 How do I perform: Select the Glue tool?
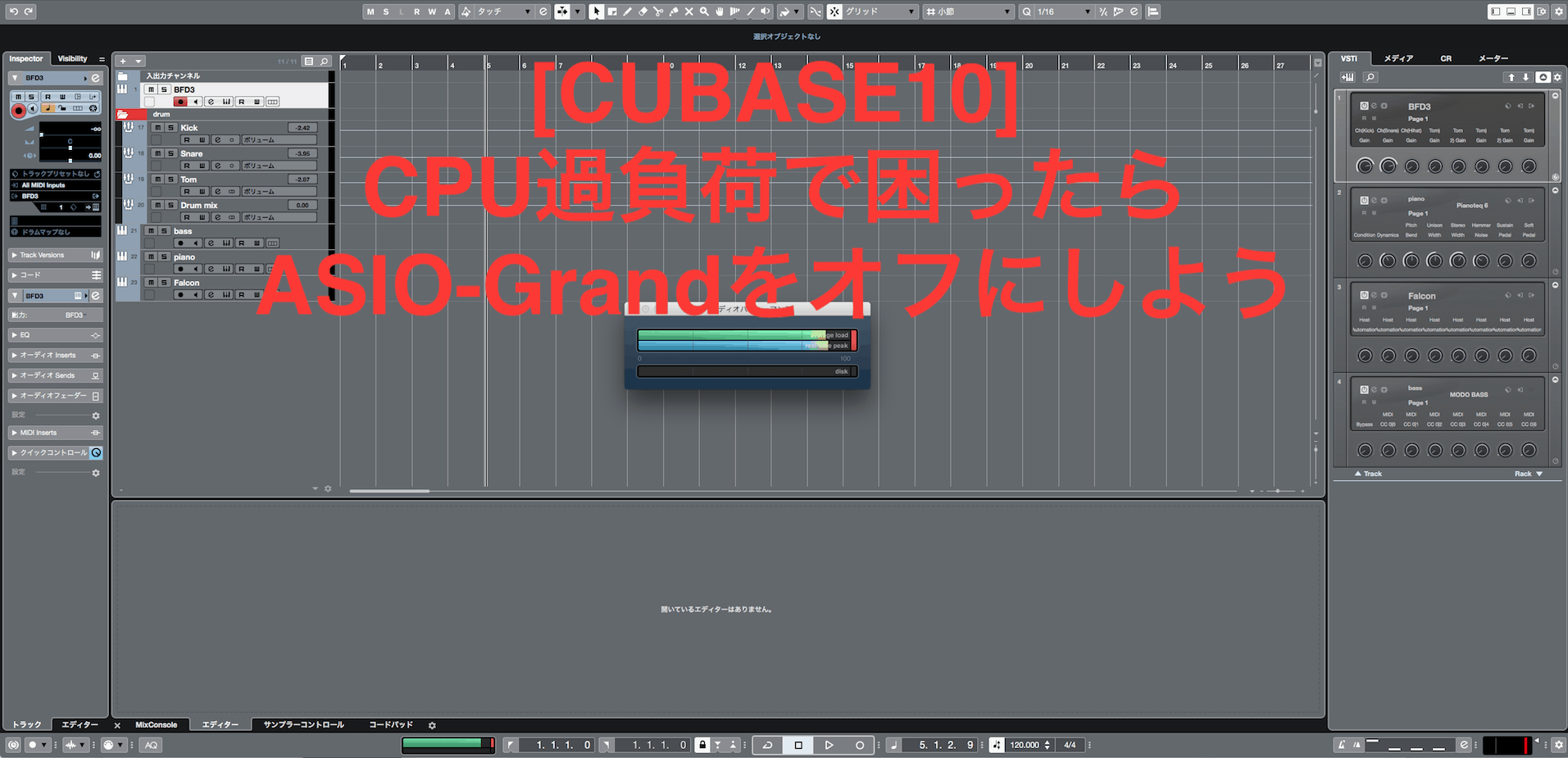(674, 11)
